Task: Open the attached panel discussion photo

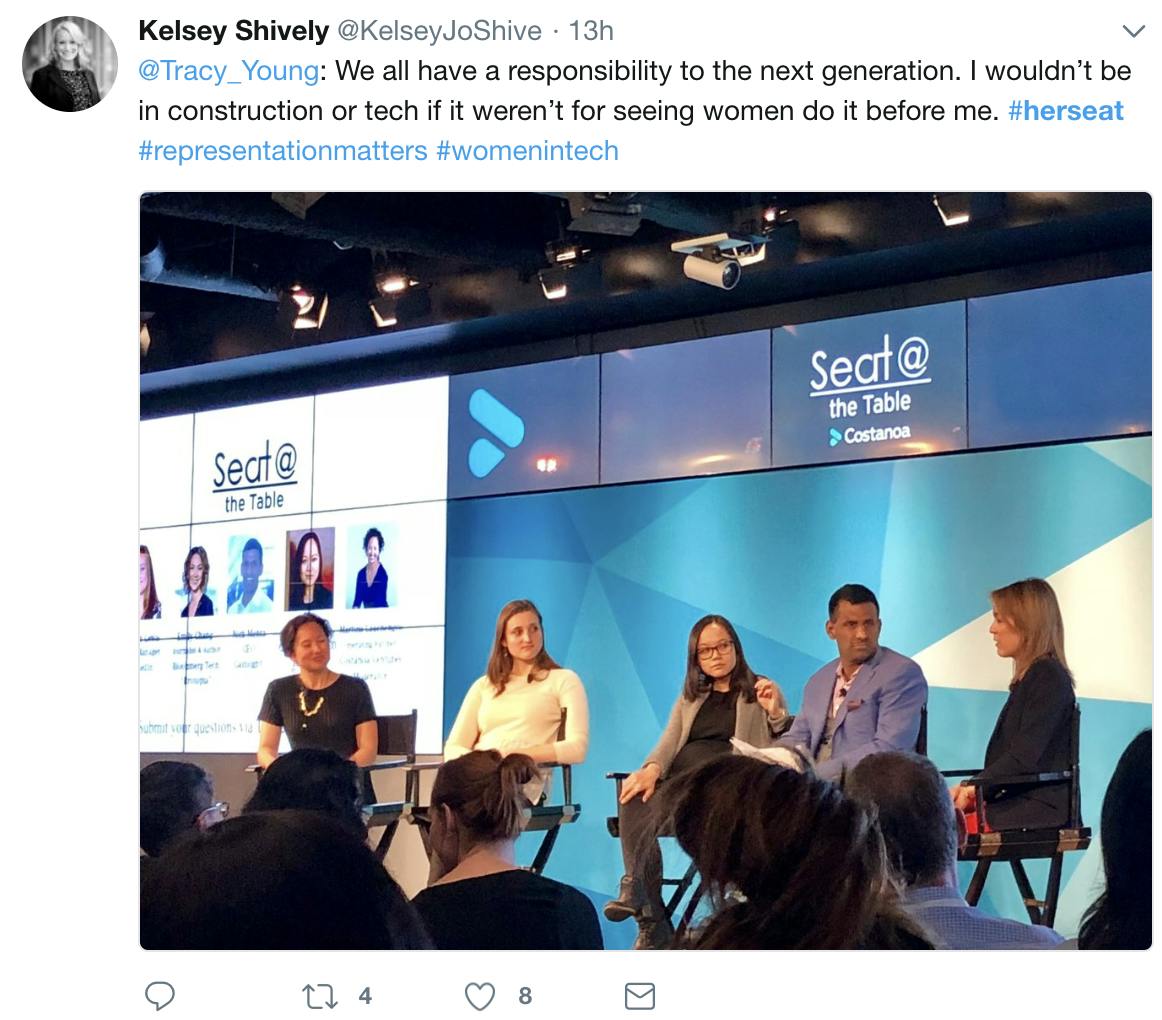Action: pyautogui.click(x=645, y=570)
